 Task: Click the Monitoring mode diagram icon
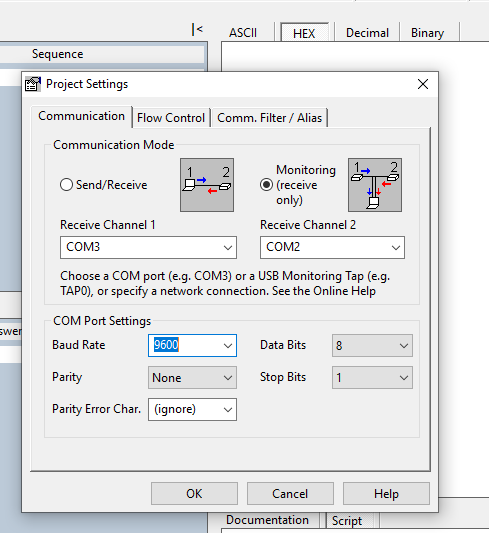tap(374, 185)
